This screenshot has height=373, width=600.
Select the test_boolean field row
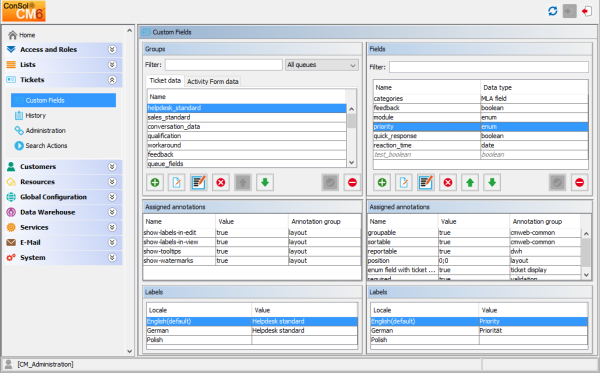click(x=481, y=155)
